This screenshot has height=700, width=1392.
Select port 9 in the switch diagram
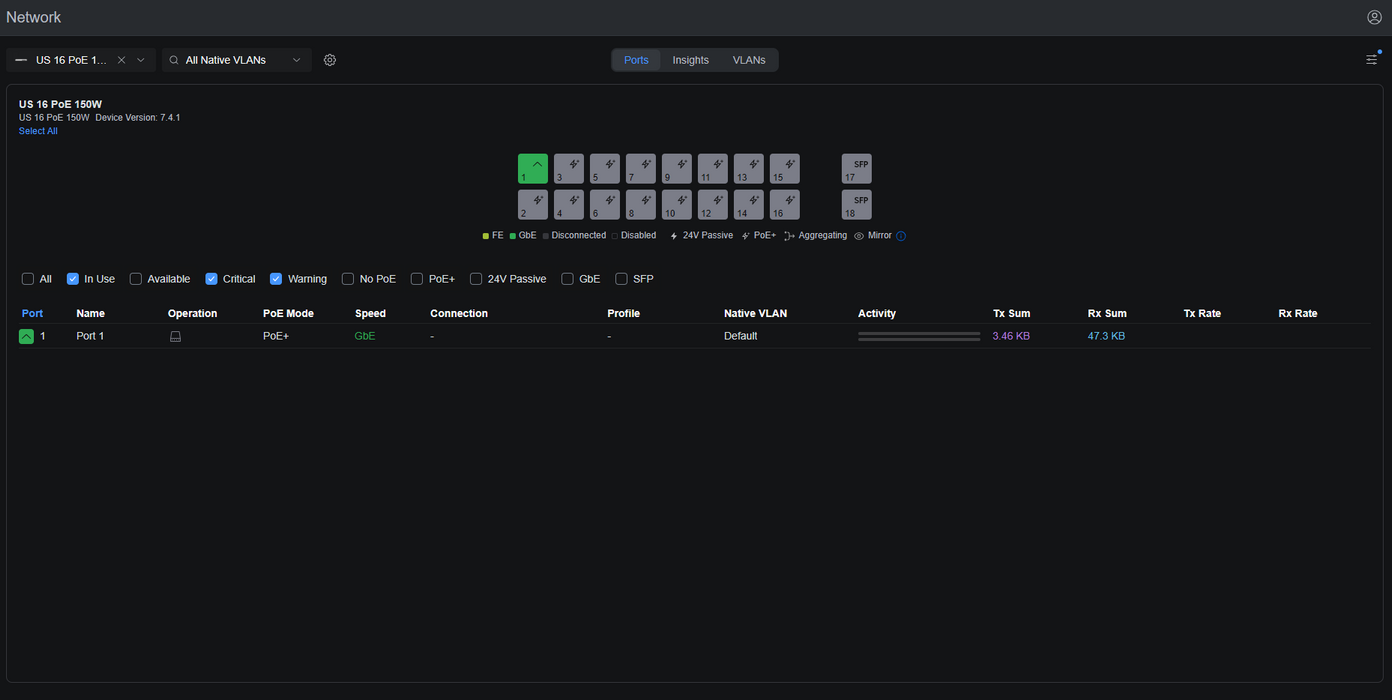click(677, 169)
